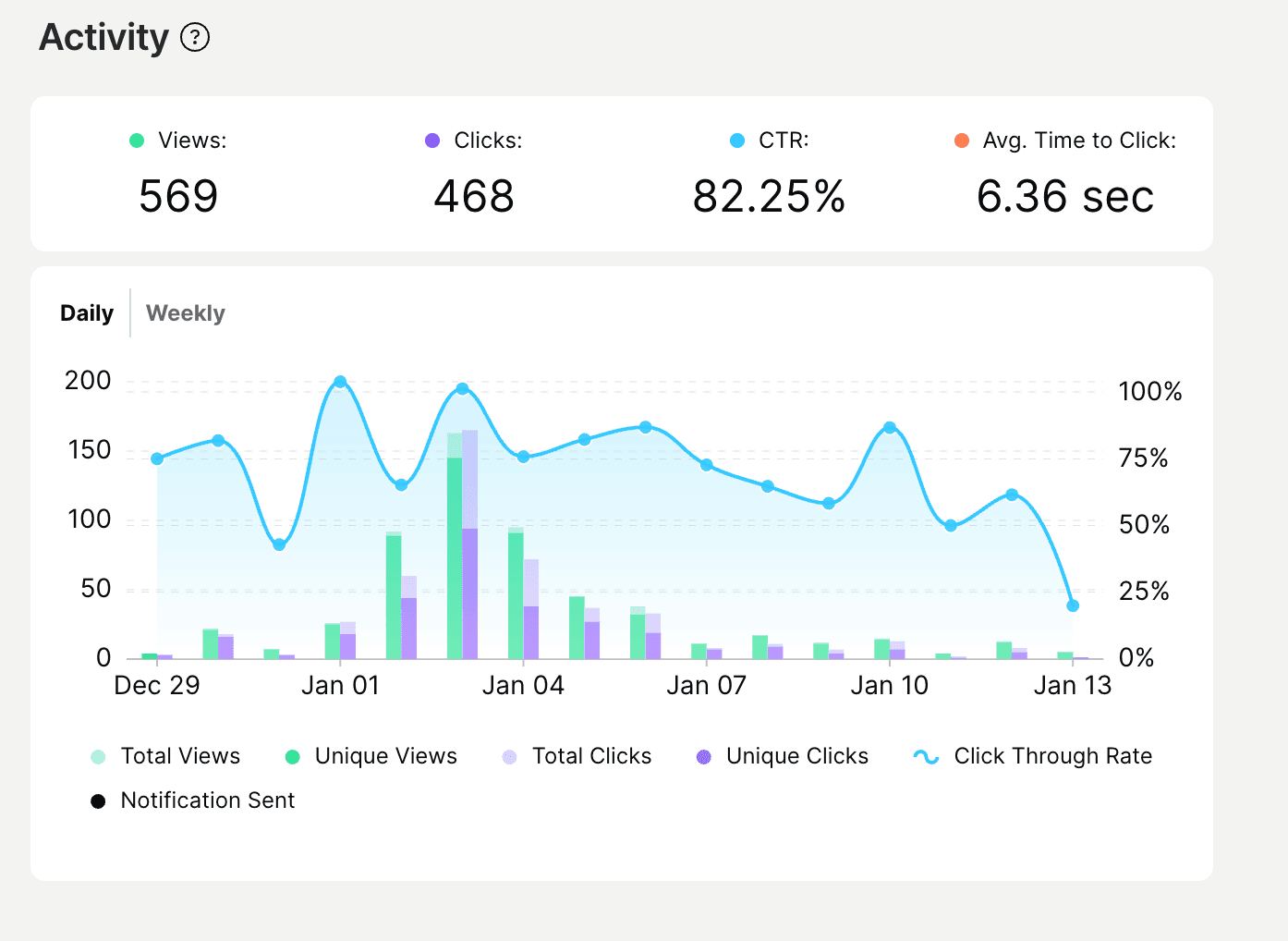Click the 82.25% CTR value

click(x=769, y=197)
